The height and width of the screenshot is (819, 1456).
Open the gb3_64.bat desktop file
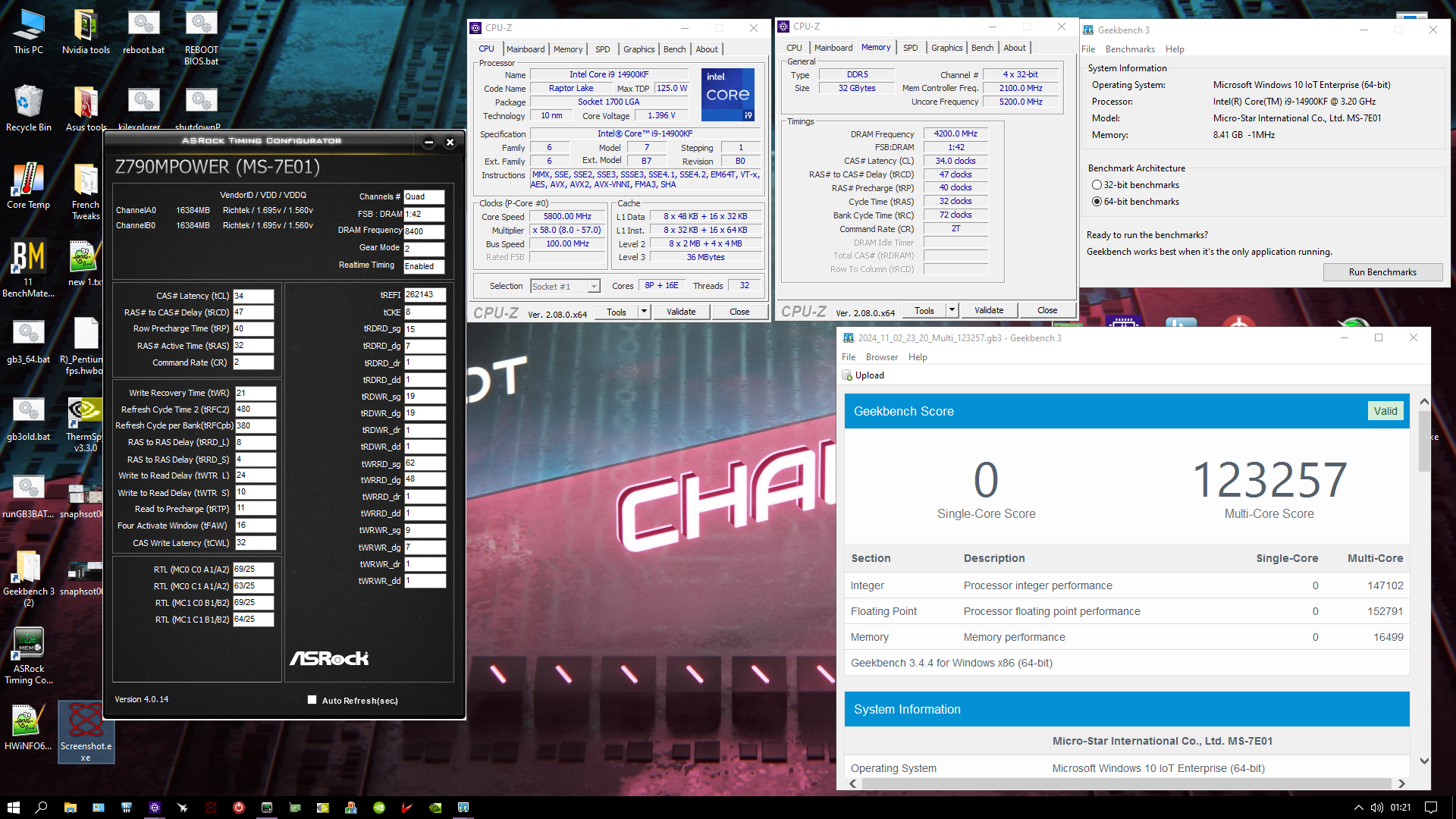28,340
